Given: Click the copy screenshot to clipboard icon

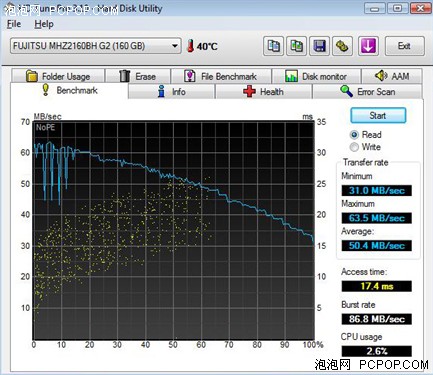Looking at the screenshot, I should tap(297, 46).
